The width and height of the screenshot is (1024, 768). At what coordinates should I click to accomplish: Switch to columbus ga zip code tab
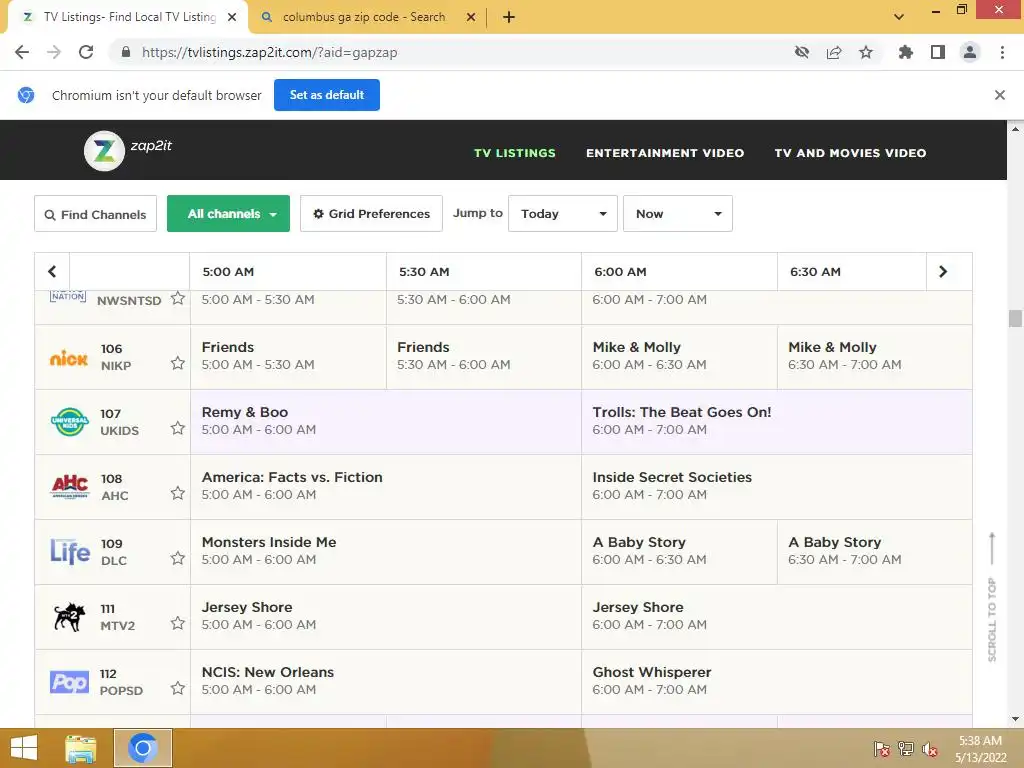coord(363,17)
